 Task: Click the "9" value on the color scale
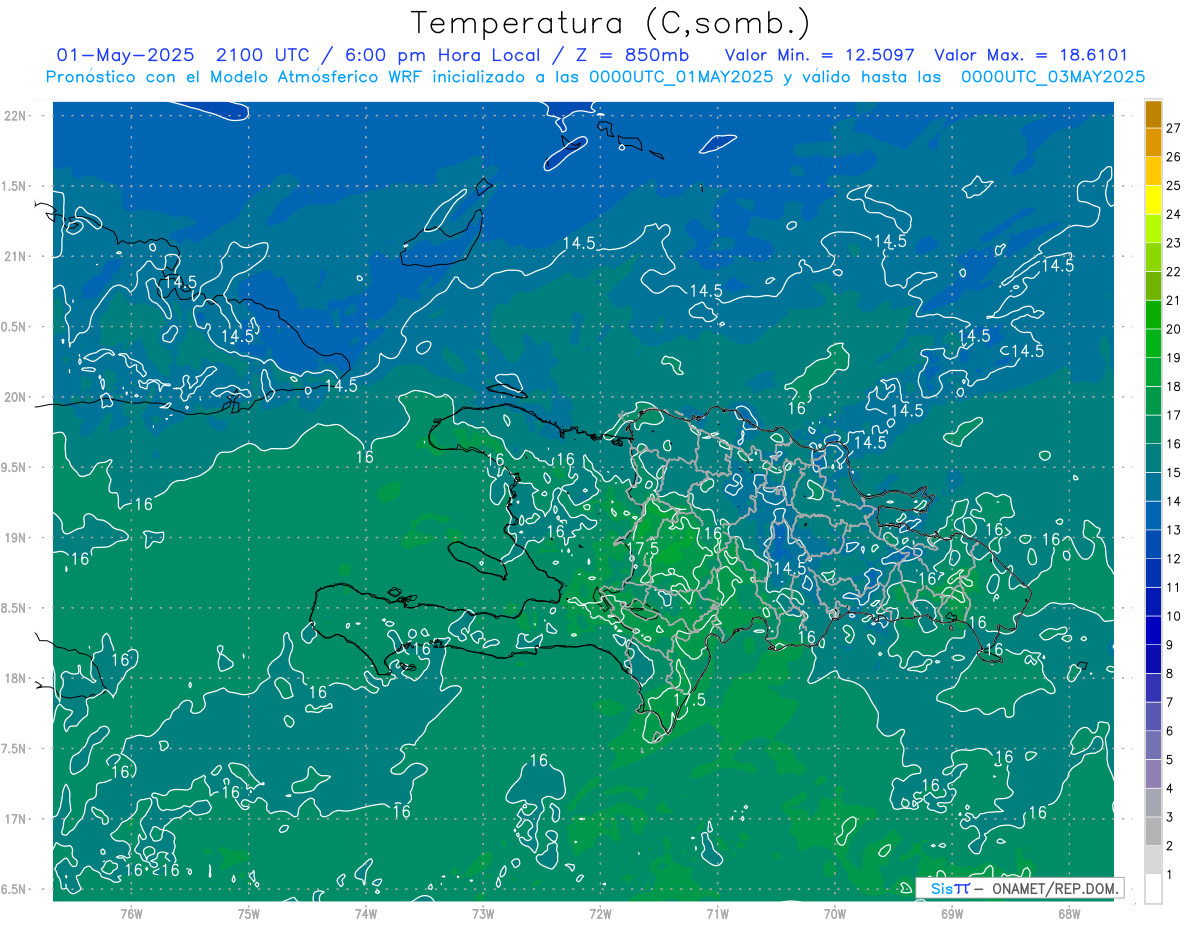1170,645
